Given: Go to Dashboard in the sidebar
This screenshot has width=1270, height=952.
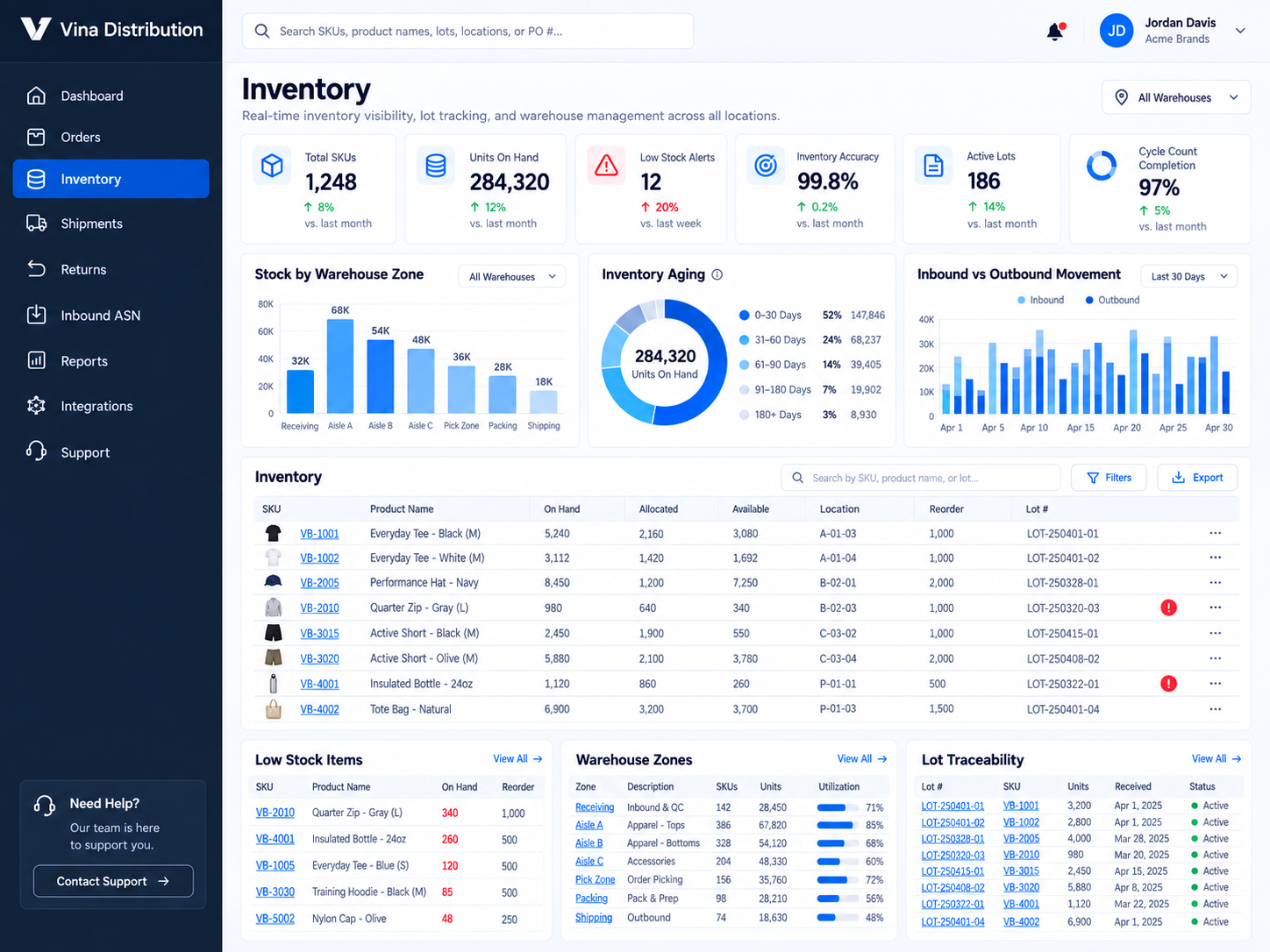Looking at the screenshot, I should (111, 96).
